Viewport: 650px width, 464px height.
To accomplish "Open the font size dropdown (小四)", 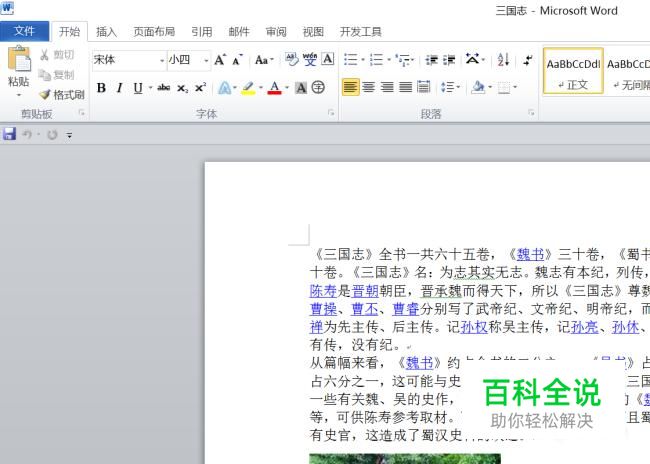I will 206,61.
